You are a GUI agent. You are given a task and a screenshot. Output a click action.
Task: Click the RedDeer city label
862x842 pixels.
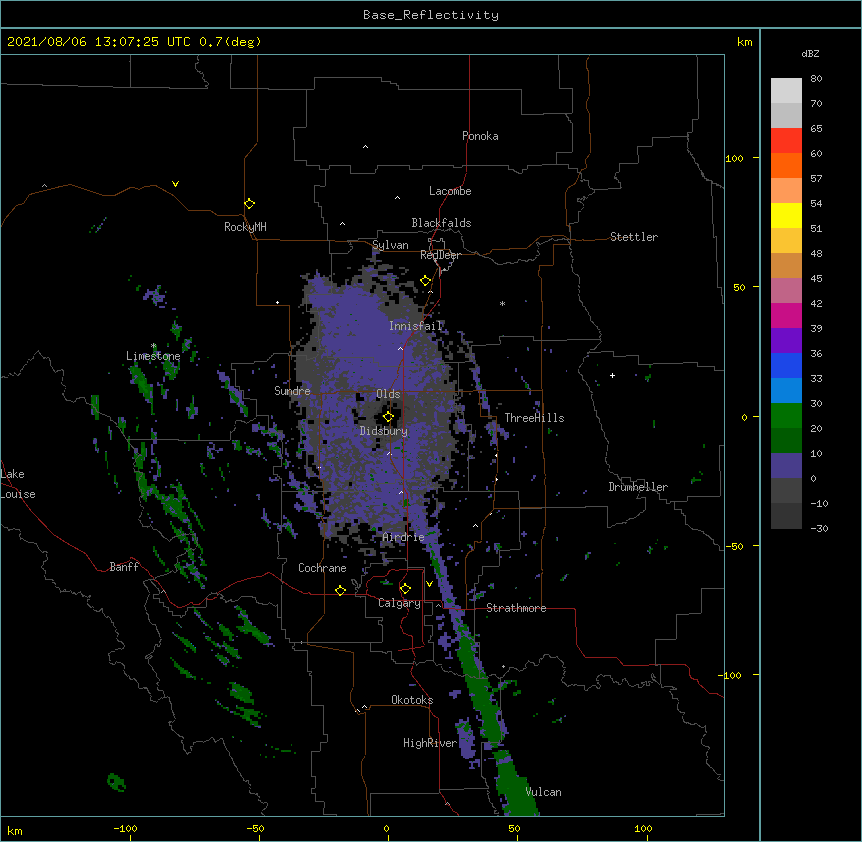coord(440,255)
